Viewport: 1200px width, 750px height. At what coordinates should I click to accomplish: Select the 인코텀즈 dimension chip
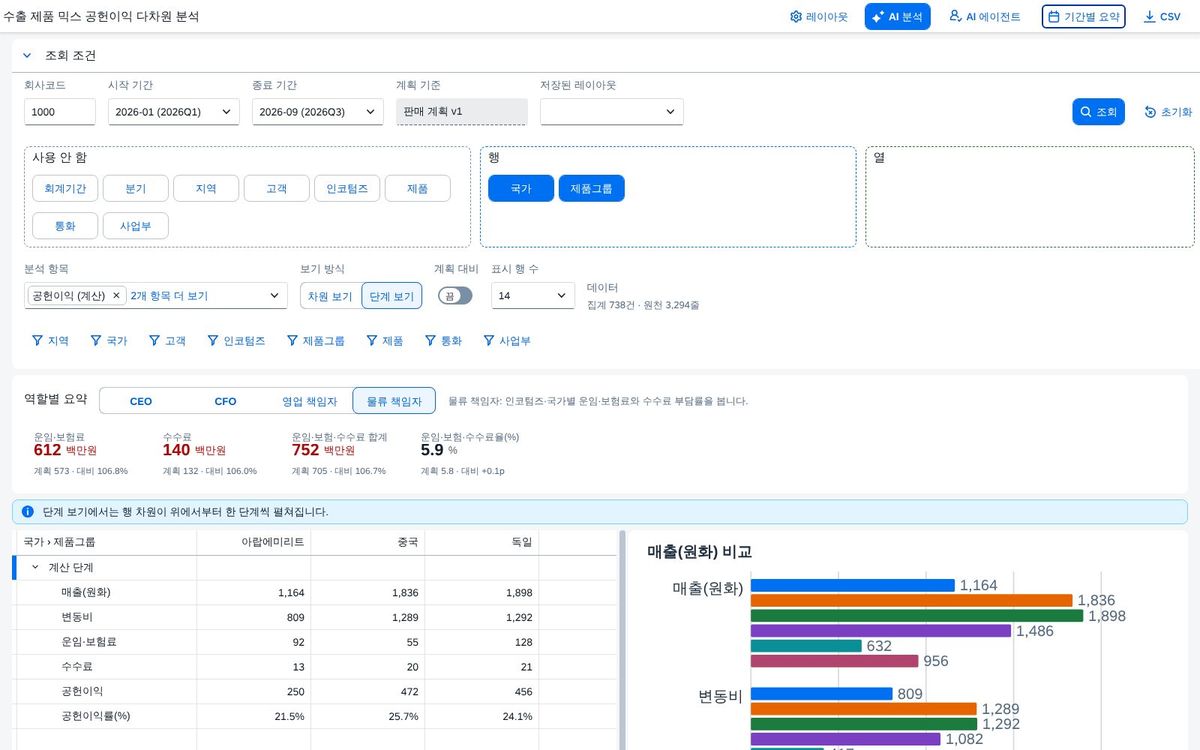tap(347, 188)
